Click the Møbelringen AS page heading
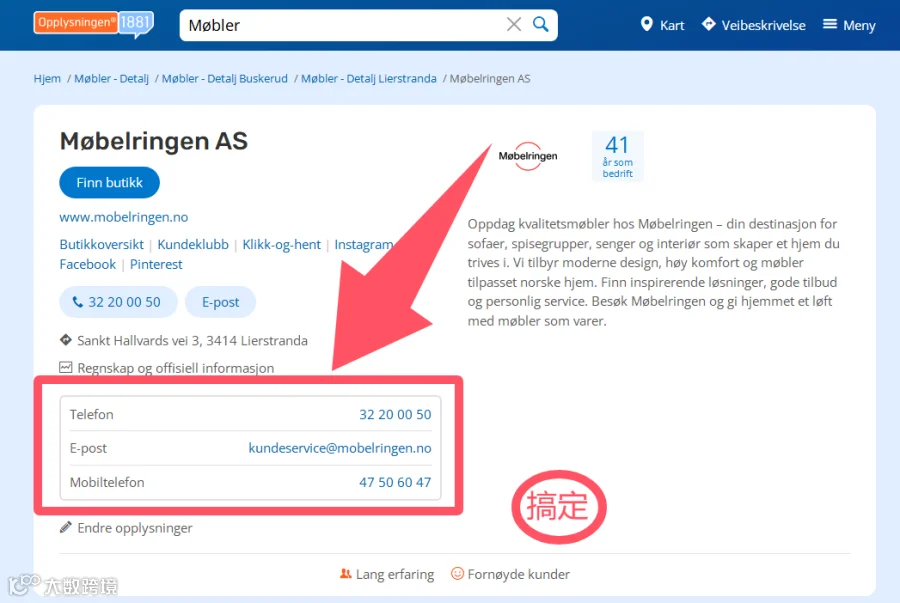The height and width of the screenshot is (603, 900). pos(154,141)
